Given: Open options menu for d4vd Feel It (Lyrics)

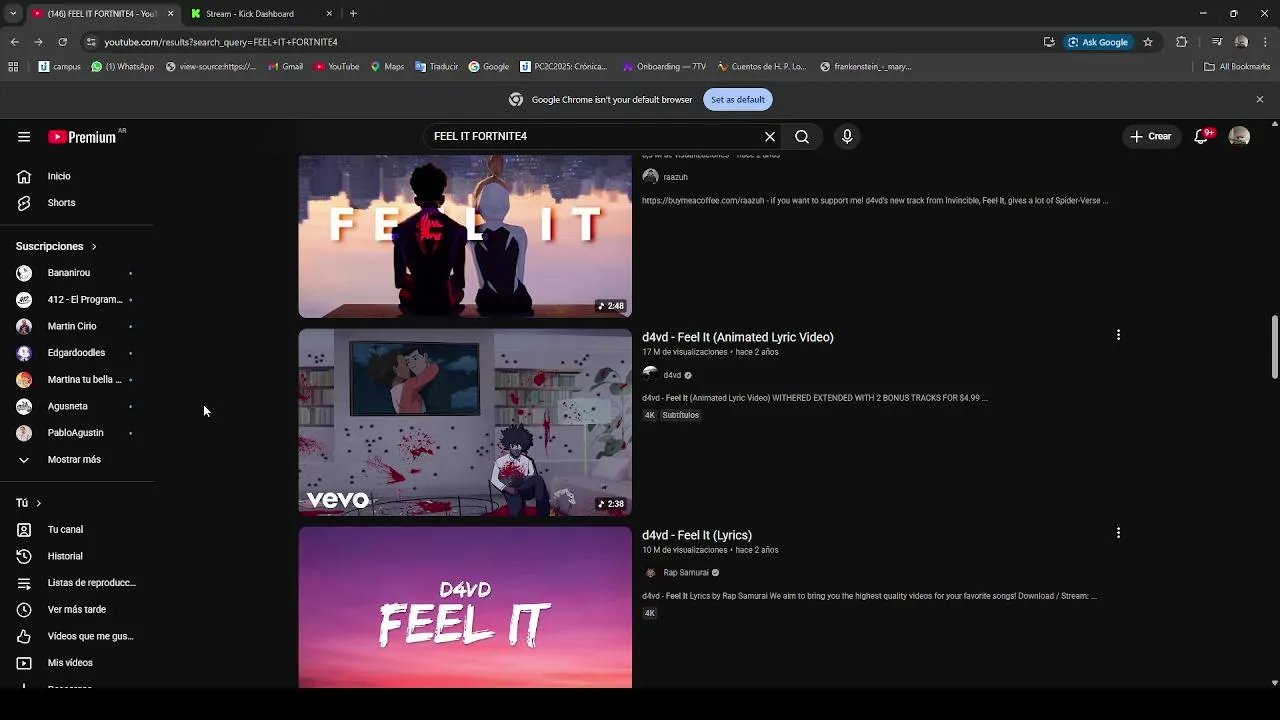Looking at the screenshot, I should (x=1118, y=534).
